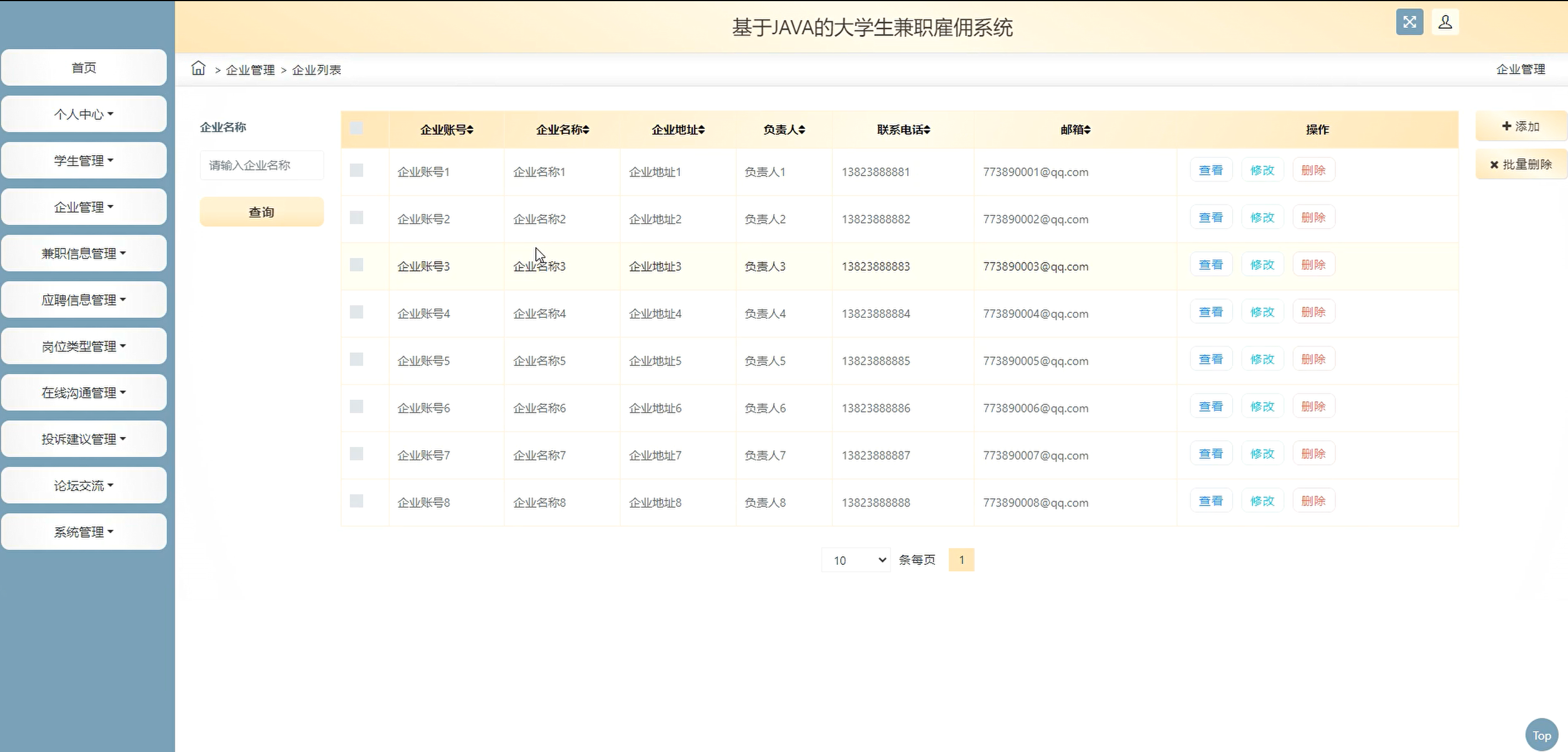Delete 企业账号6 using 删除 button
Viewport: 1568px width, 752px height.
click(x=1313, y=406)
